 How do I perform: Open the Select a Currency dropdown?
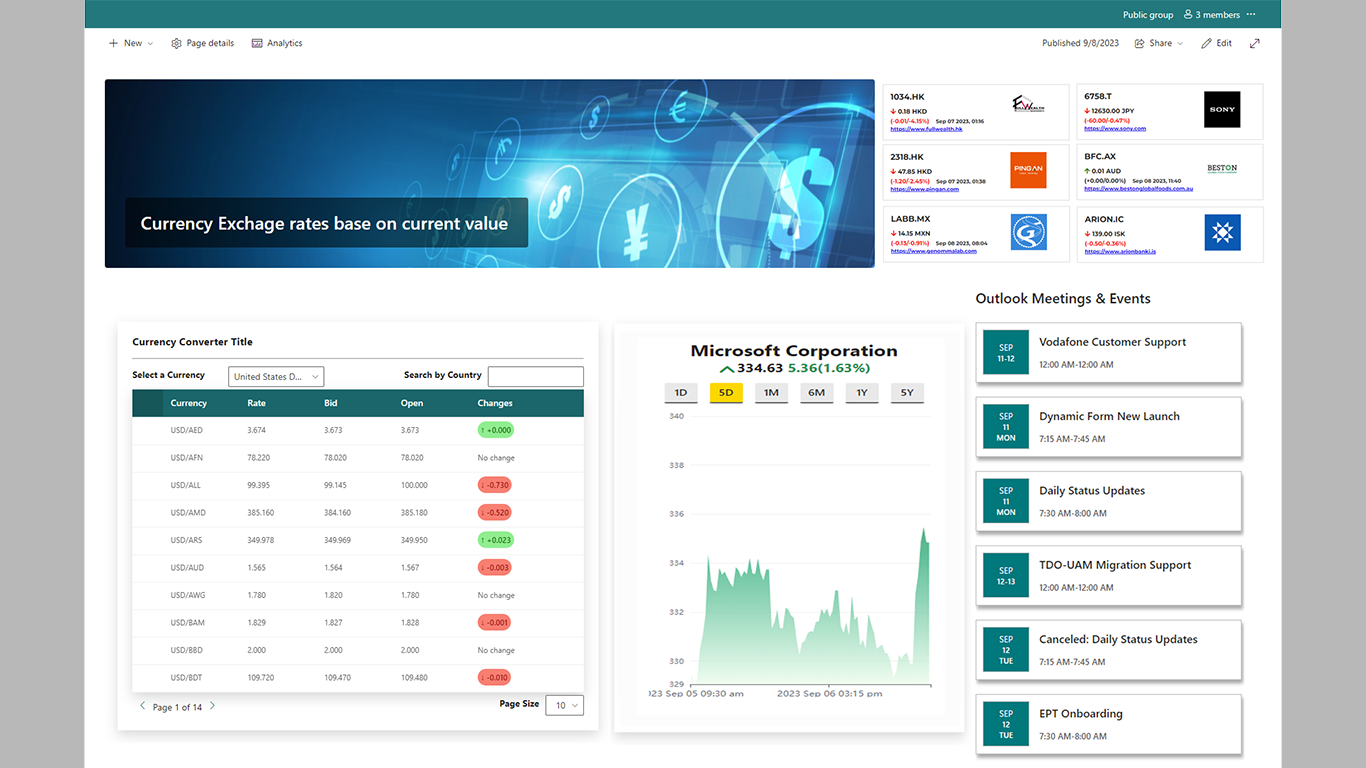[276, 377]
